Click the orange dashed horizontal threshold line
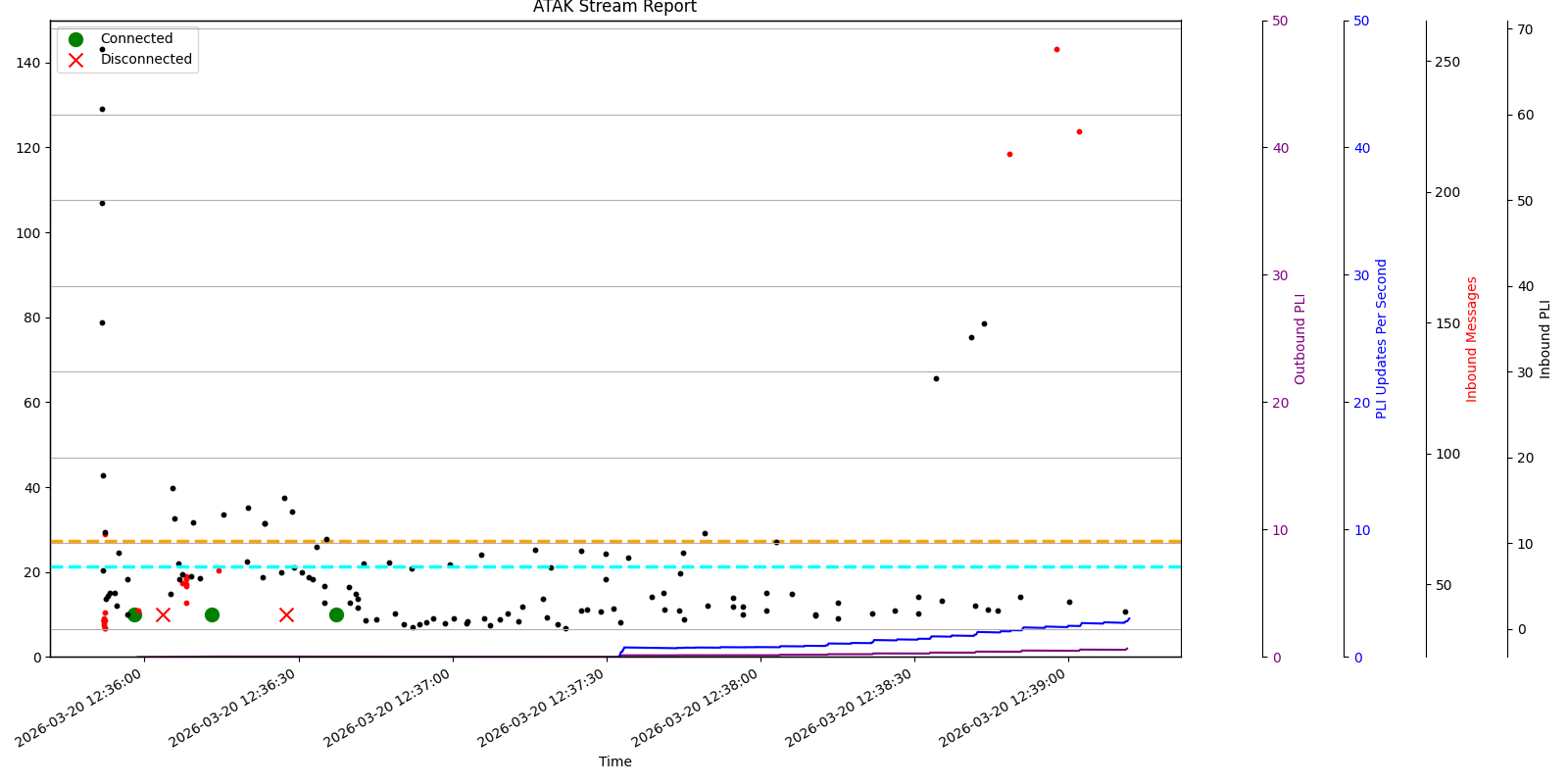The width and height of the screenshot is (1568, 784). (x=686, y=541)
